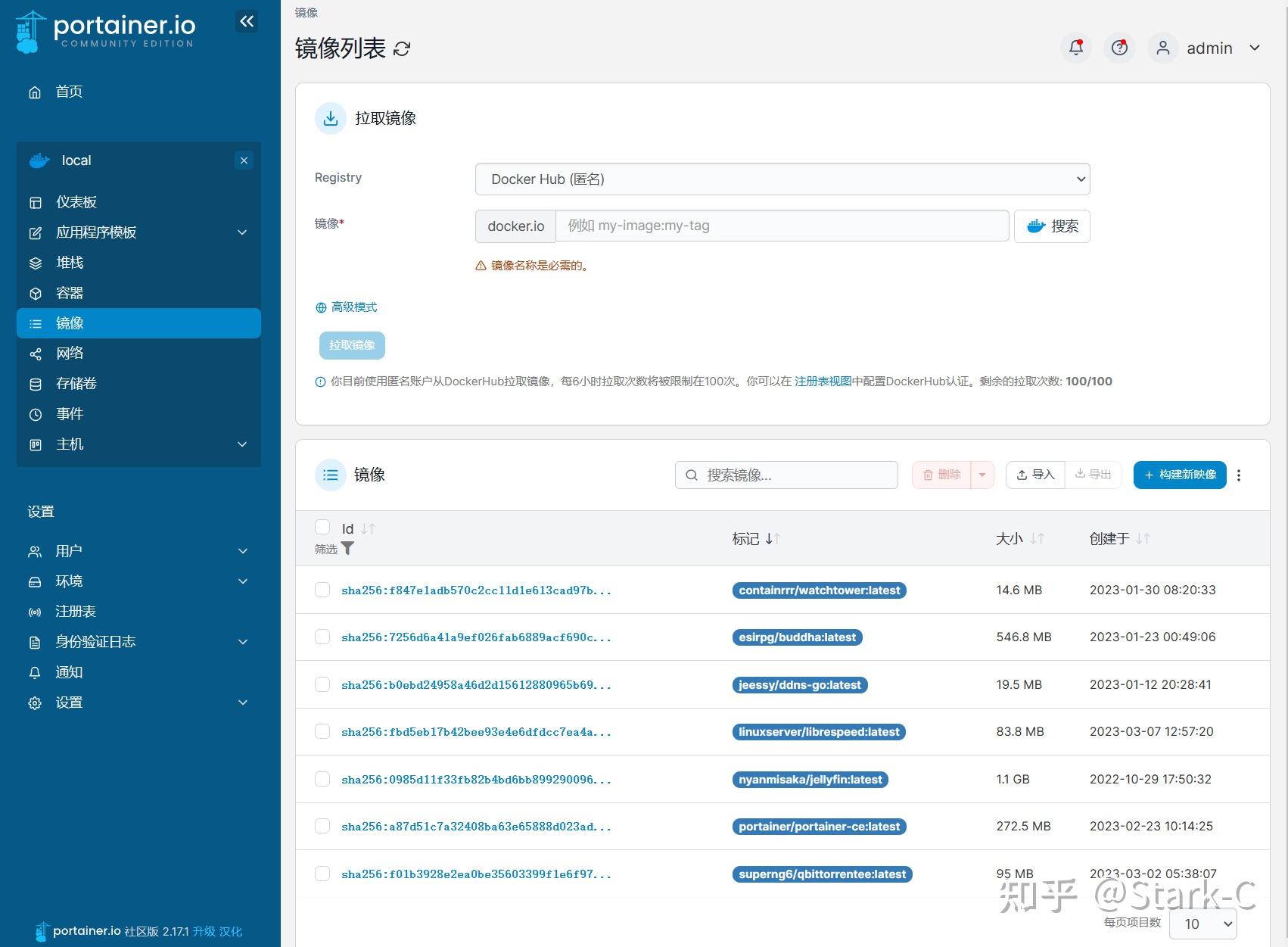
Task: Open the 网络 (Networks) sidebar section
Action: click(x=69, y=354)
